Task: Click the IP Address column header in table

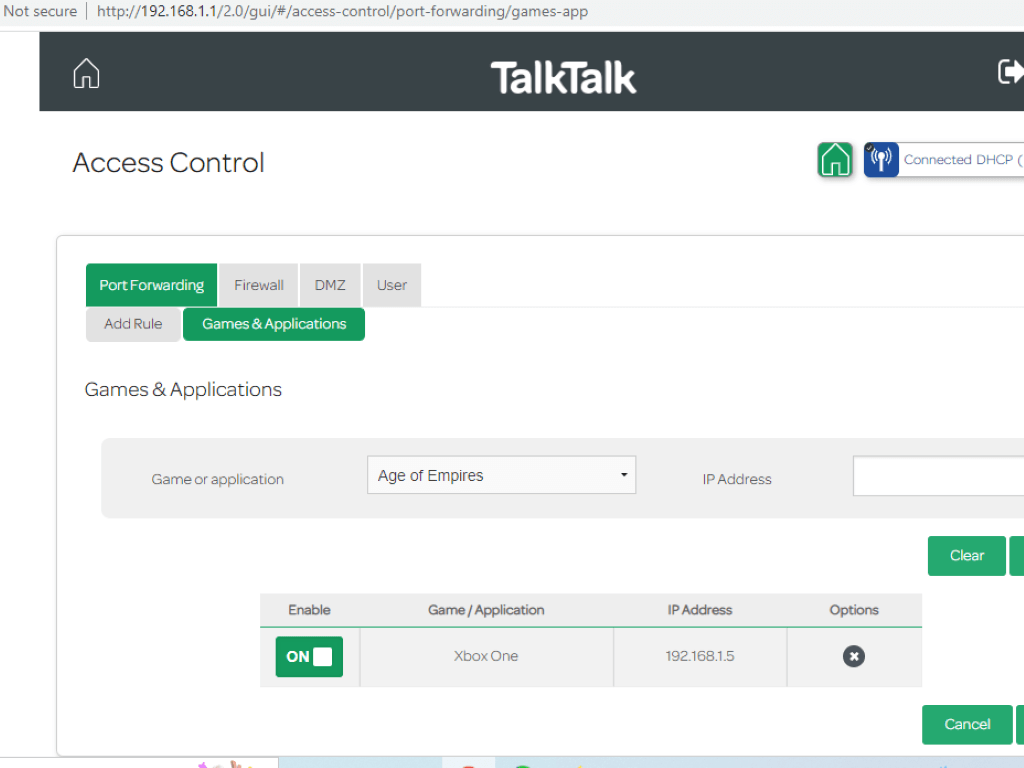Action: [699, 610]
